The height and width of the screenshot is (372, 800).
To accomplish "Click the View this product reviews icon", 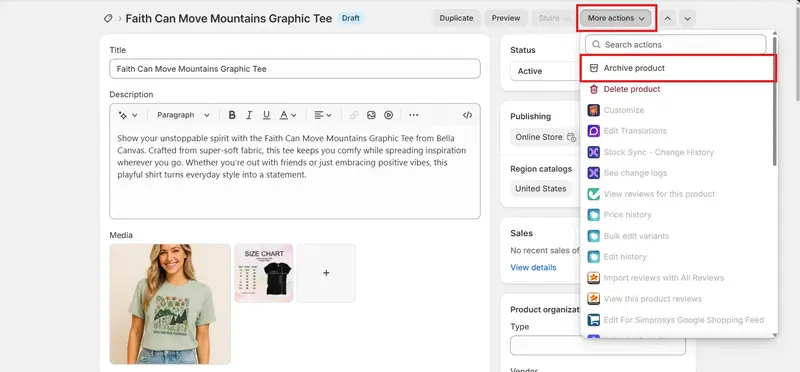I will pos(593,299).
